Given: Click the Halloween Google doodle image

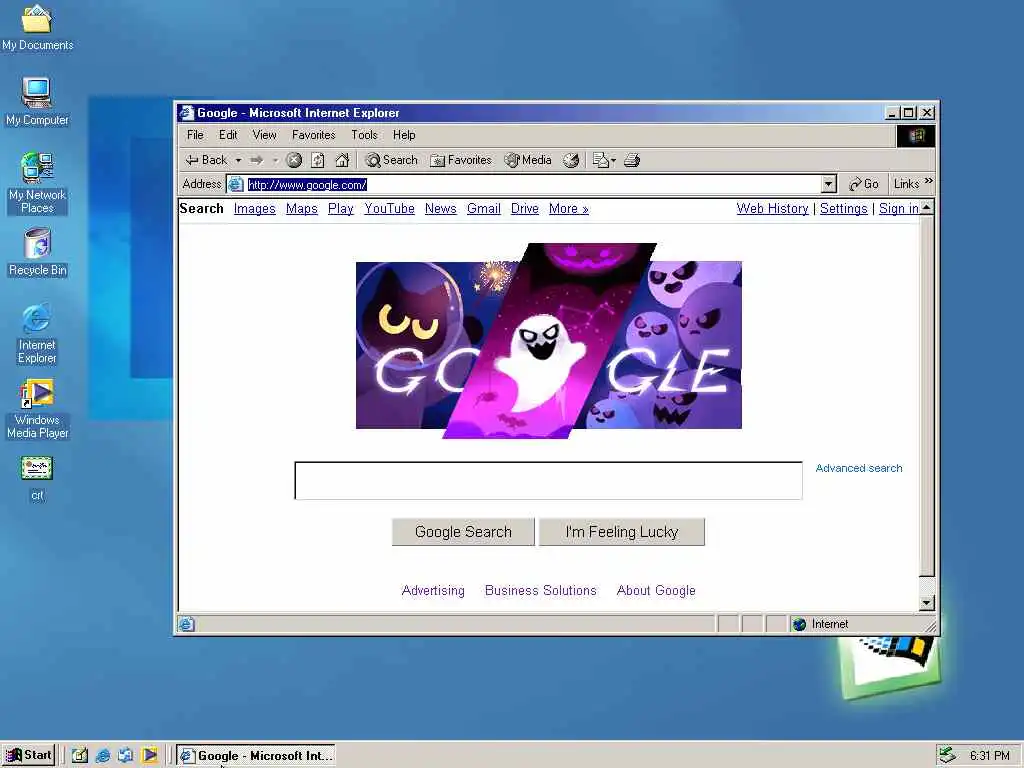Looking at the screenshot, I should tap(549, 340).
